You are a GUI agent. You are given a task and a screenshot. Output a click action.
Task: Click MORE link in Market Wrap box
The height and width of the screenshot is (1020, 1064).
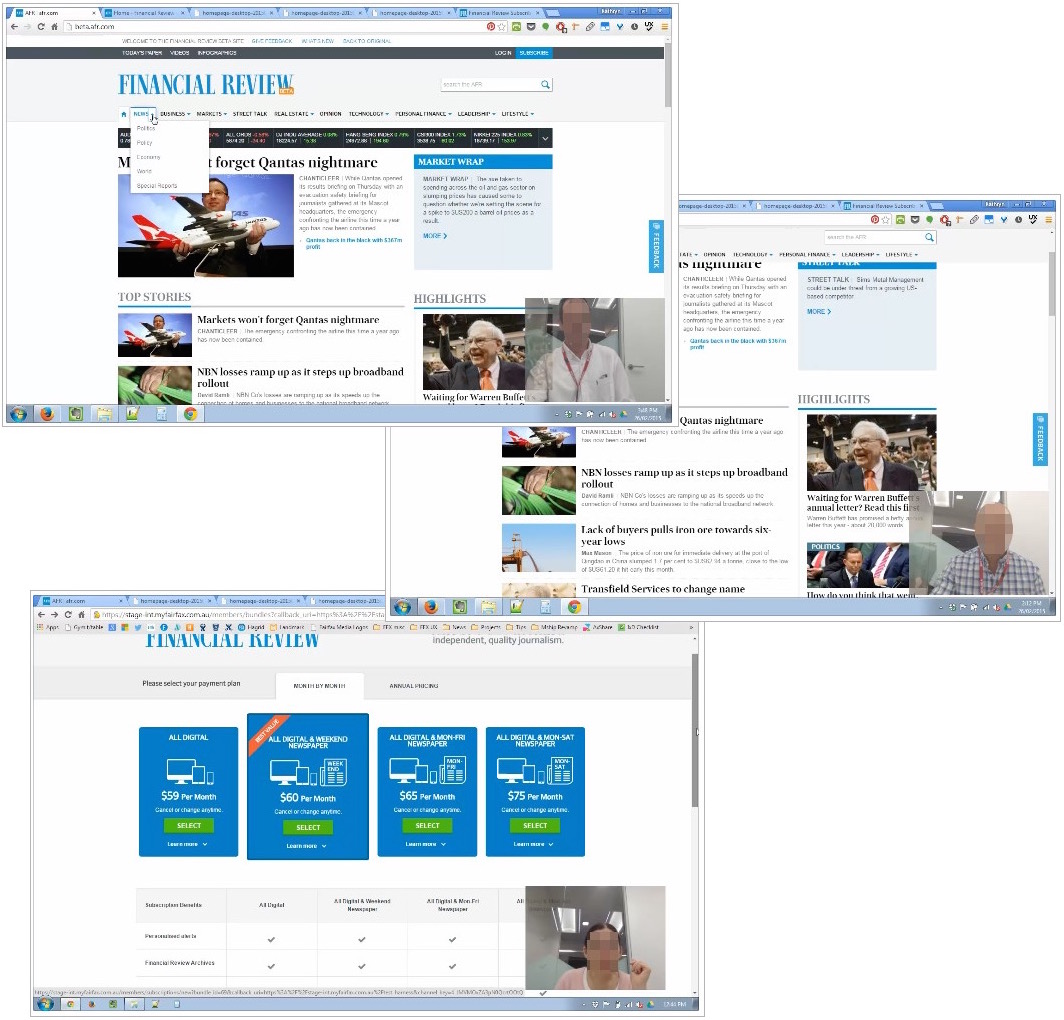pos(434,235)
